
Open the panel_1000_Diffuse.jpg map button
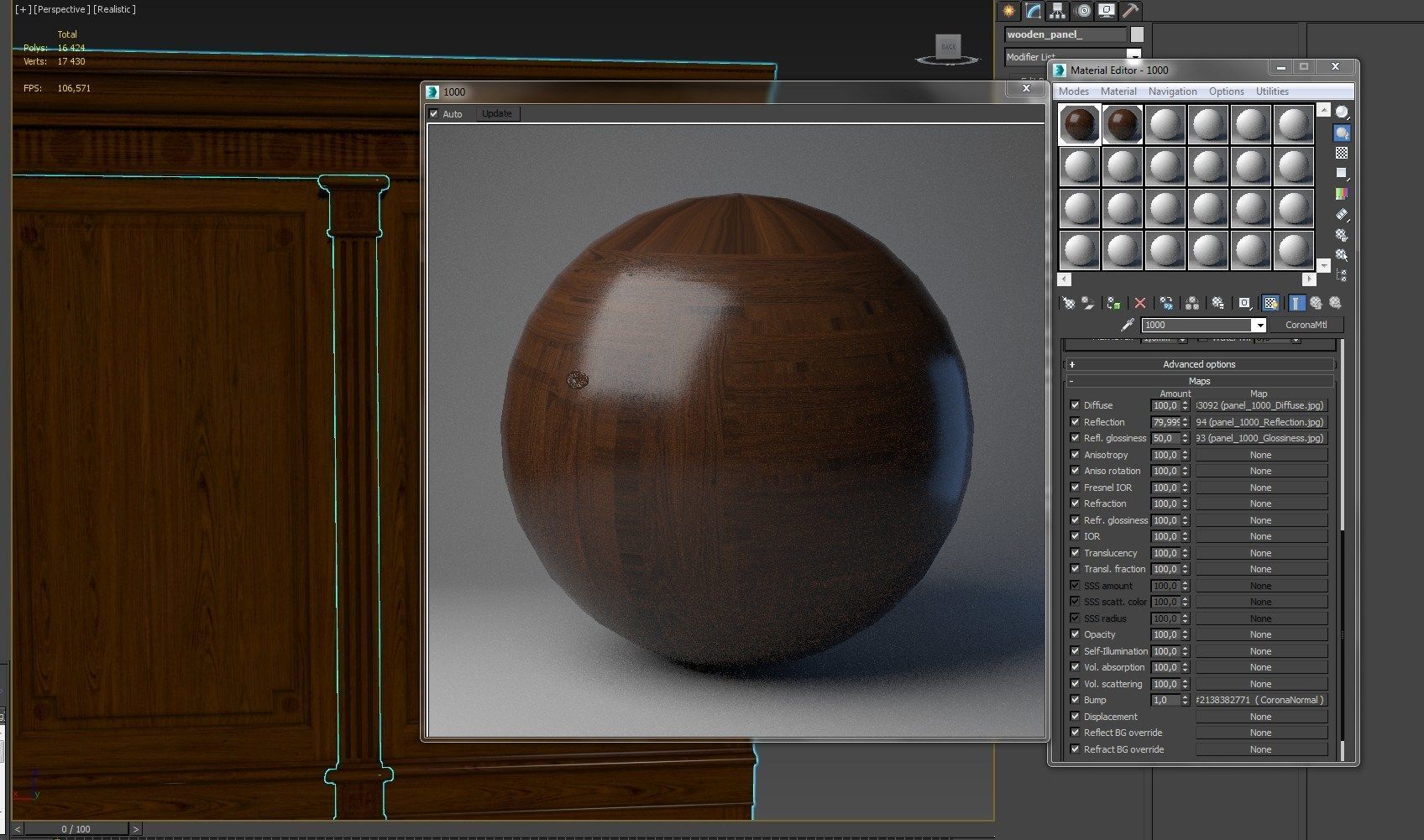pyautogui.click(x=1261, y=405)
